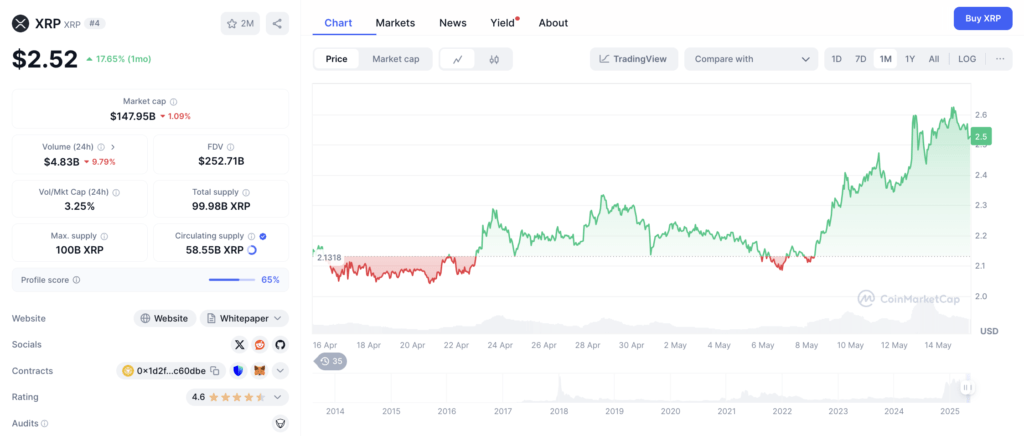Click Market cap info icon
The height and width of the screenshot is (436, 1024).
point(174,102)
